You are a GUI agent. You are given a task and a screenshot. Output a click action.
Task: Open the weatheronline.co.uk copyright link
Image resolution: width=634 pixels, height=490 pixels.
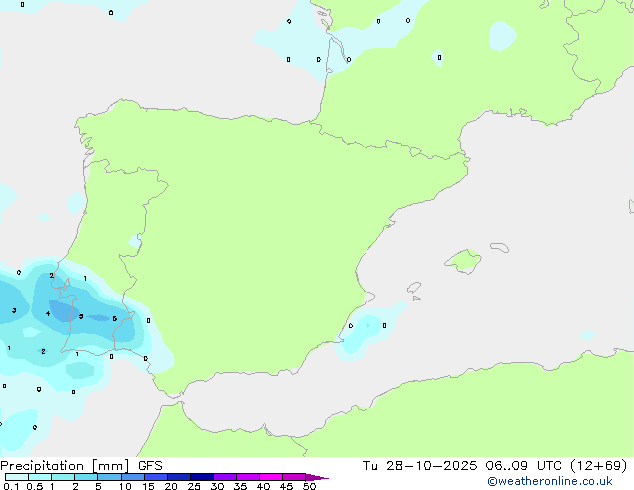(550, 481)
